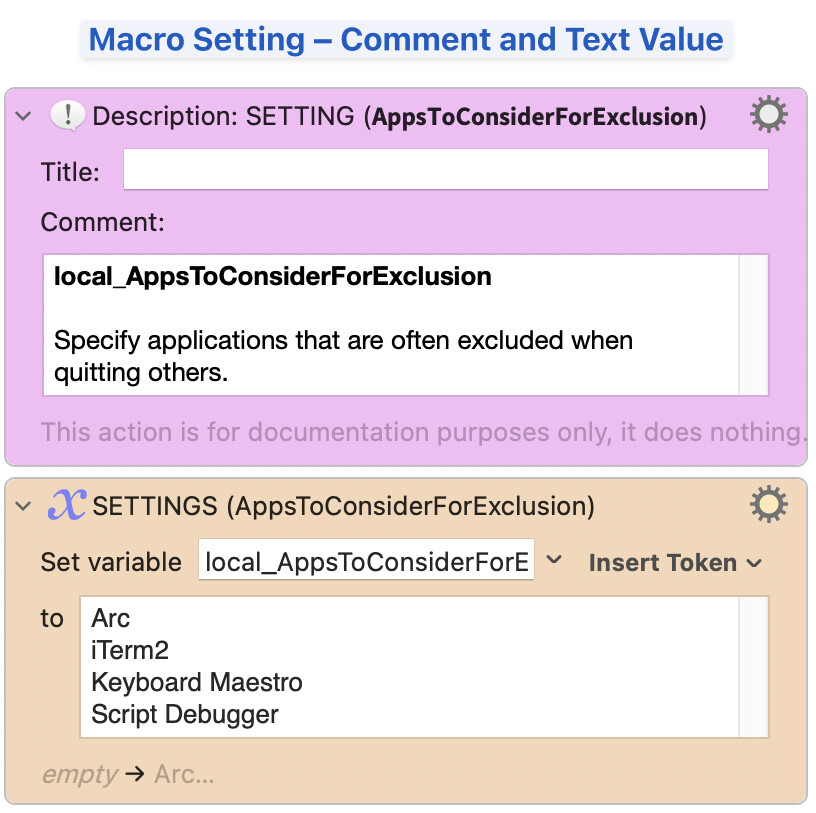Screen dimensions: 816x813
Task: Place cursor on the iTerm2 line
Action: click(130, 651)
